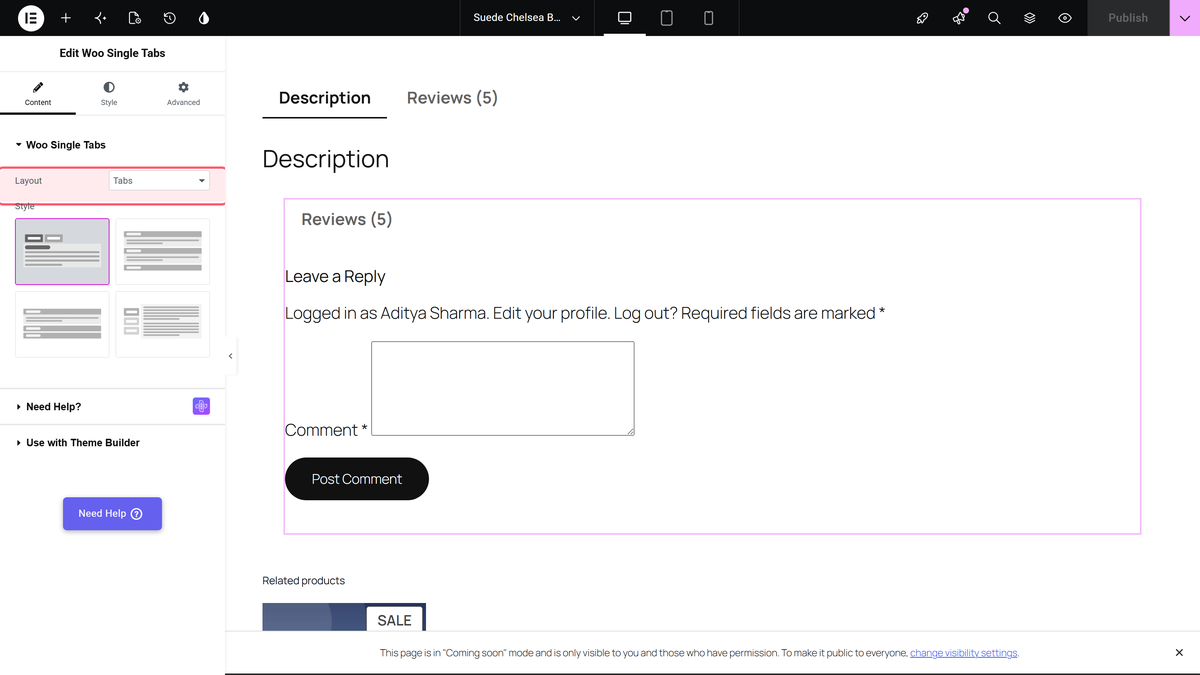Select the third style thumbnail with three bars

click(62, 324)
